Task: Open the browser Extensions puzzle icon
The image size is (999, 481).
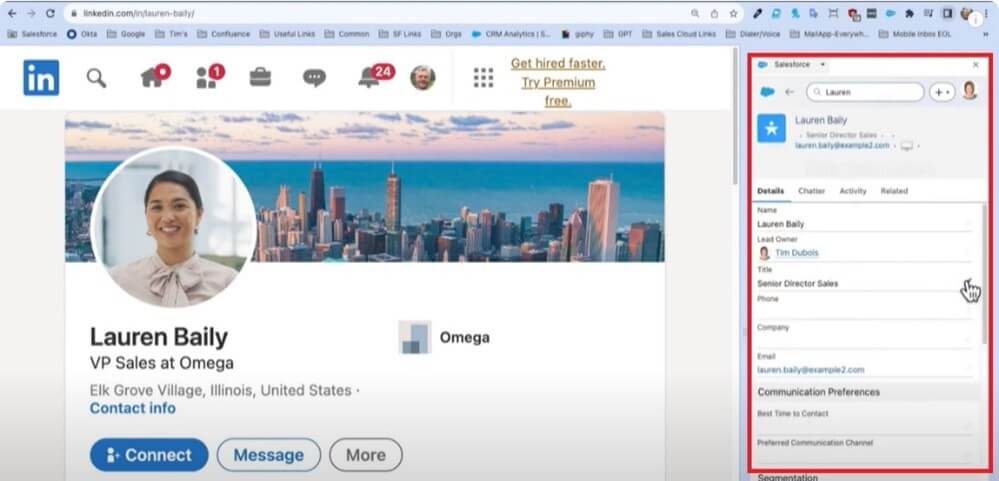Action: [x=909, y=13]
